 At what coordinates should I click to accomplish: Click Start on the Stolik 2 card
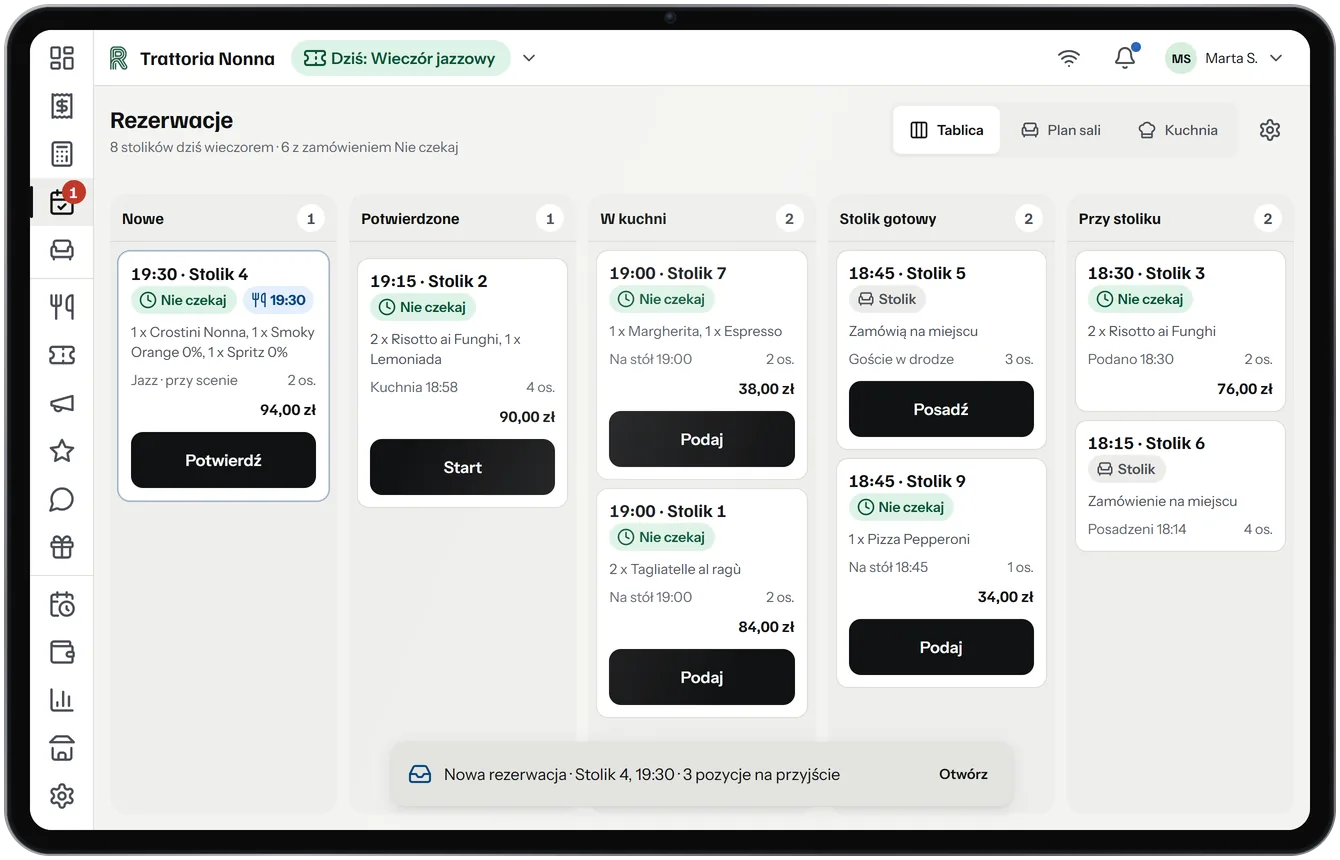pyautogui.click(x=462, y=467)
